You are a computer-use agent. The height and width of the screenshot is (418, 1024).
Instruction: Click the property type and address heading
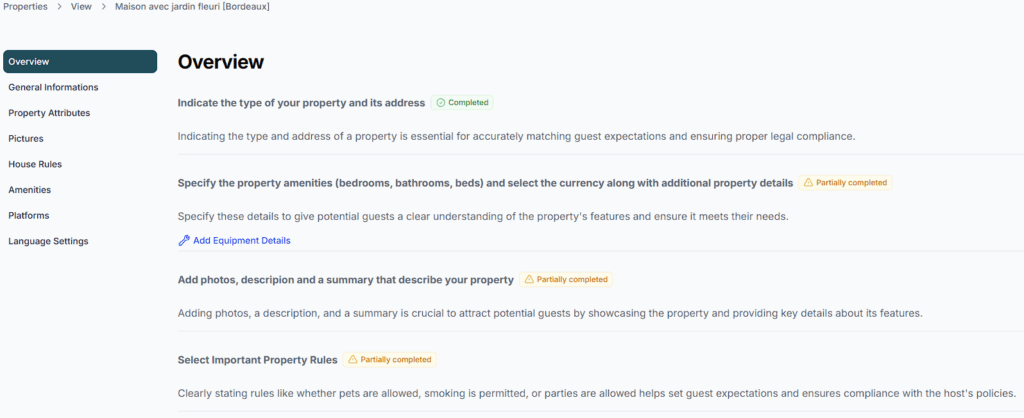click(x=301, y=103)
